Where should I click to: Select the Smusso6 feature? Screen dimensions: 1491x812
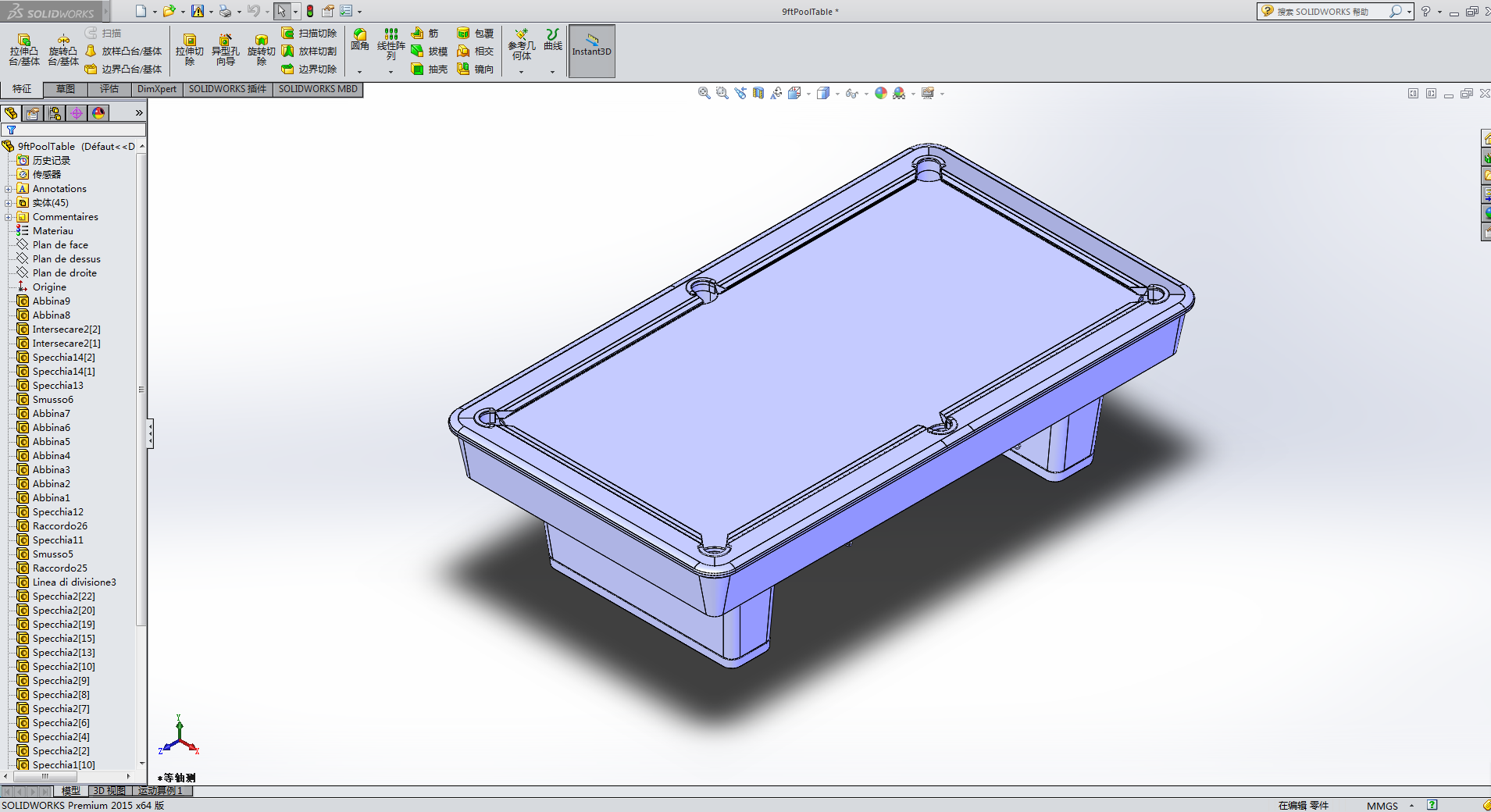click(x=53, y=400)
